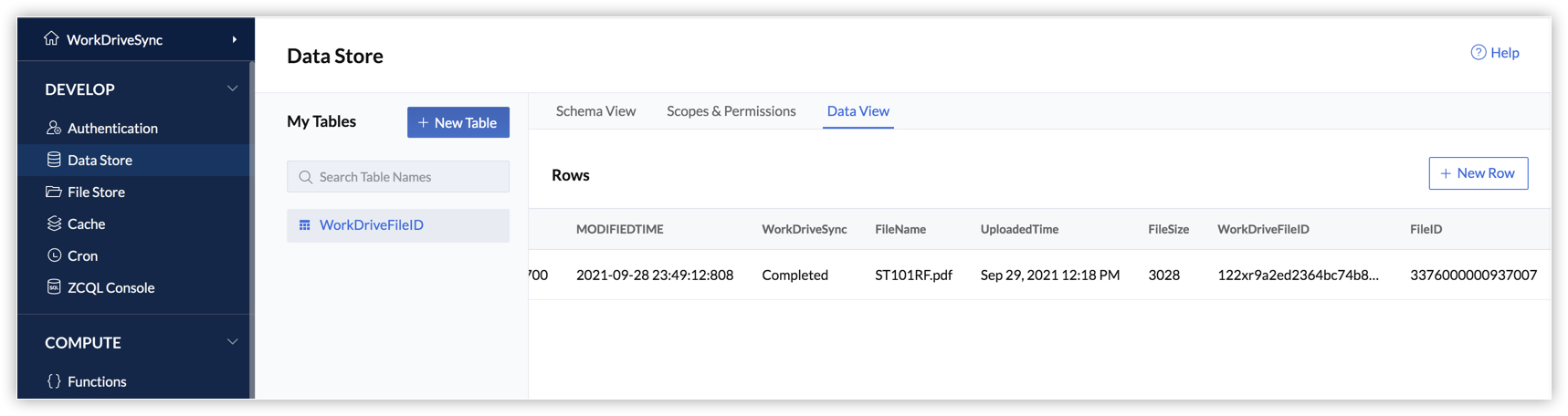
Task: Collapse the DEVELOP section chevron
Action: 232,88
